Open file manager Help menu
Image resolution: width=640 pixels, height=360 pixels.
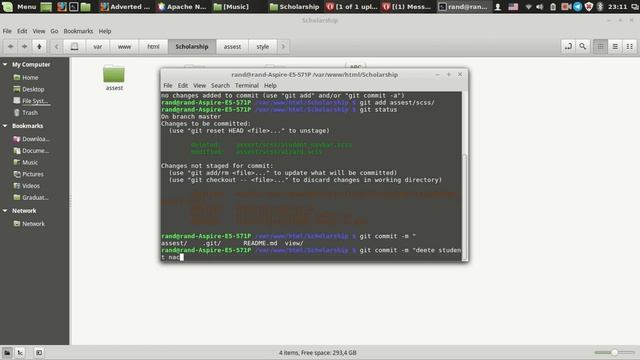(x=105, y=31)
